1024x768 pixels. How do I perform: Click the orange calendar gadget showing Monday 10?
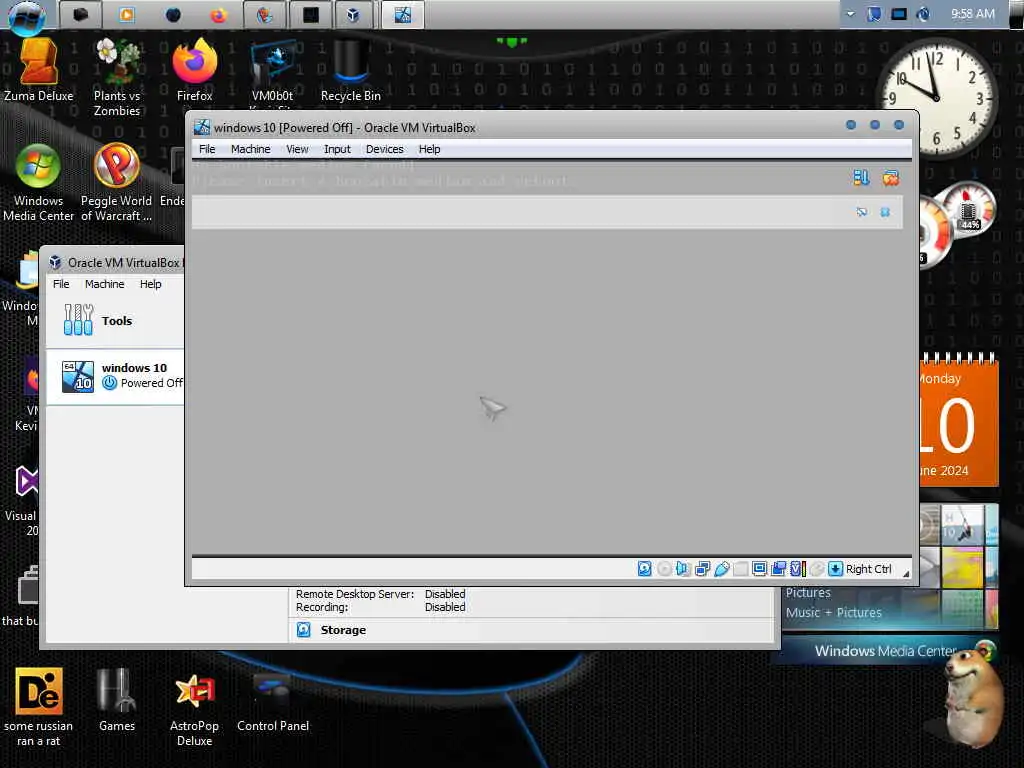(959, 421)
